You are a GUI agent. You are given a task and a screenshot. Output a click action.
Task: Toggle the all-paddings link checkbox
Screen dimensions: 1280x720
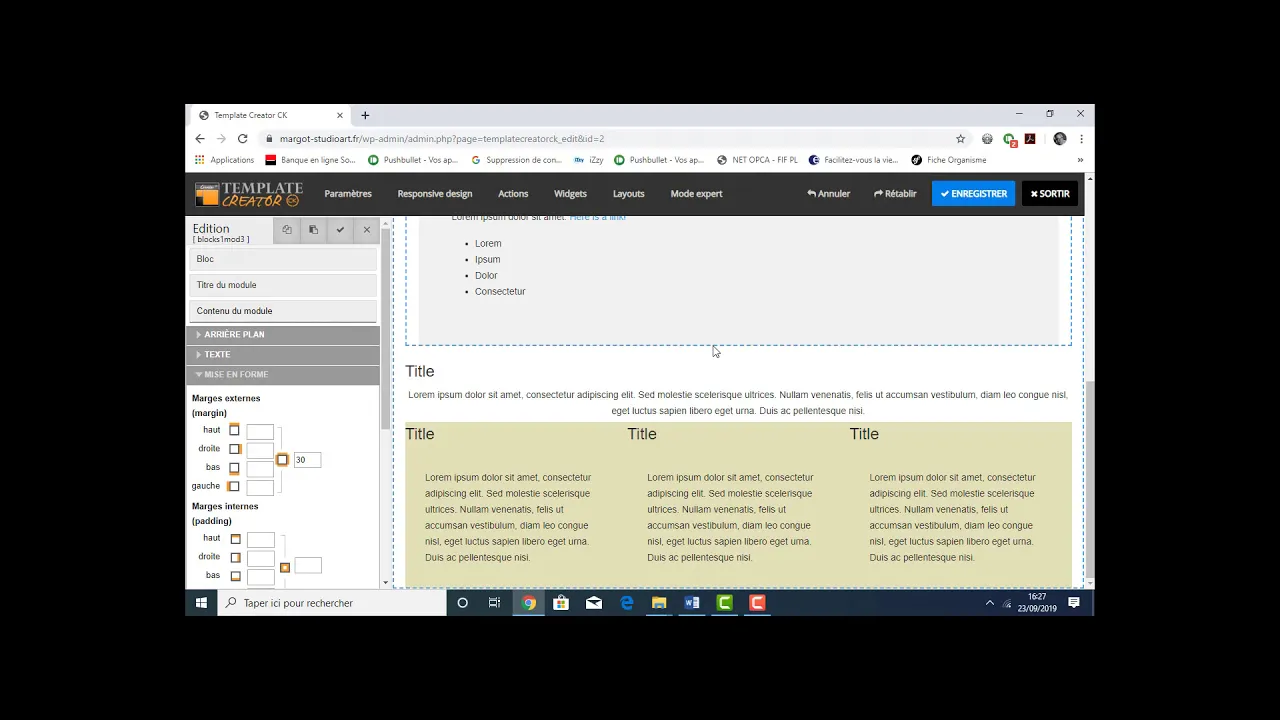(x=285, y=567)
